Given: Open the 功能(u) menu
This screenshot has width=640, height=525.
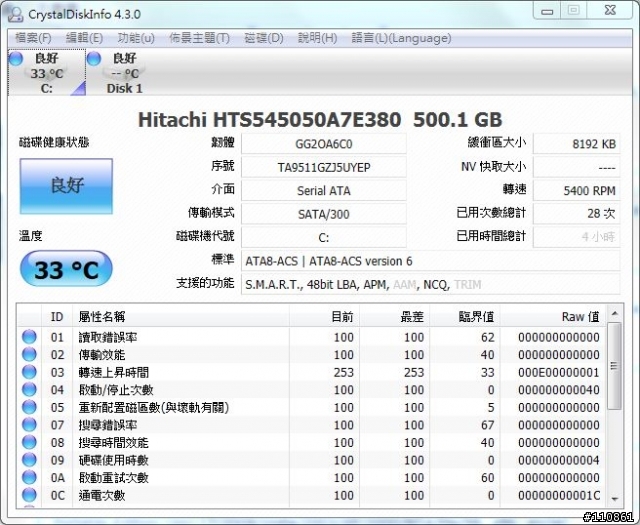Looking at the screenshot, I should point(136,38).
